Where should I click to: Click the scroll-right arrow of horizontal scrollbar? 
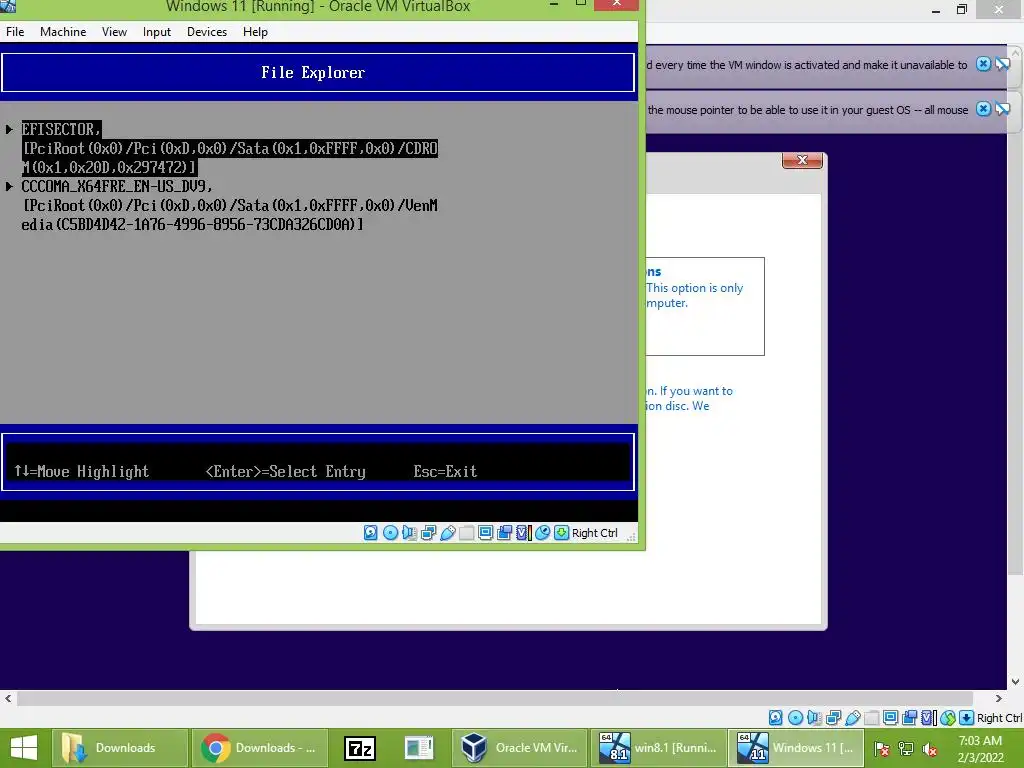pyautogui.click(x=999, y=699)
